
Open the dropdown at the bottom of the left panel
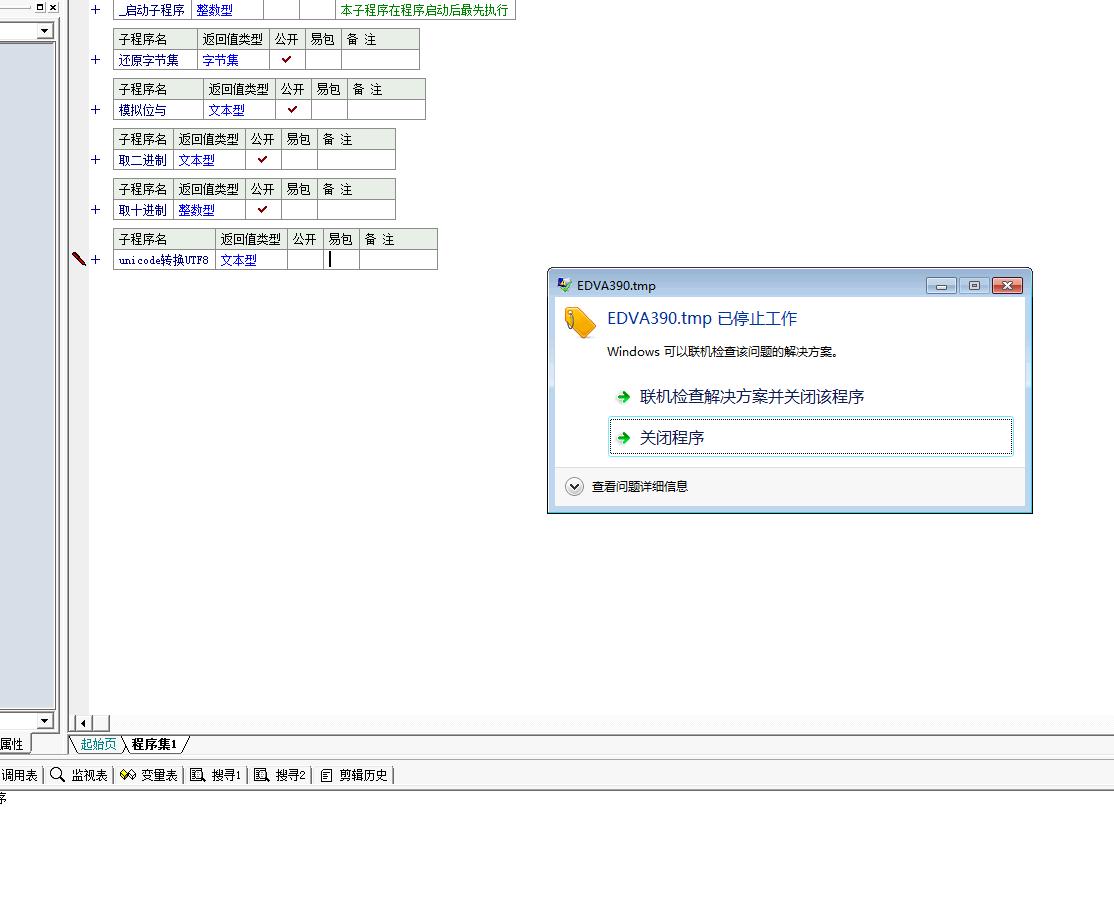click(x=45, y=720)
